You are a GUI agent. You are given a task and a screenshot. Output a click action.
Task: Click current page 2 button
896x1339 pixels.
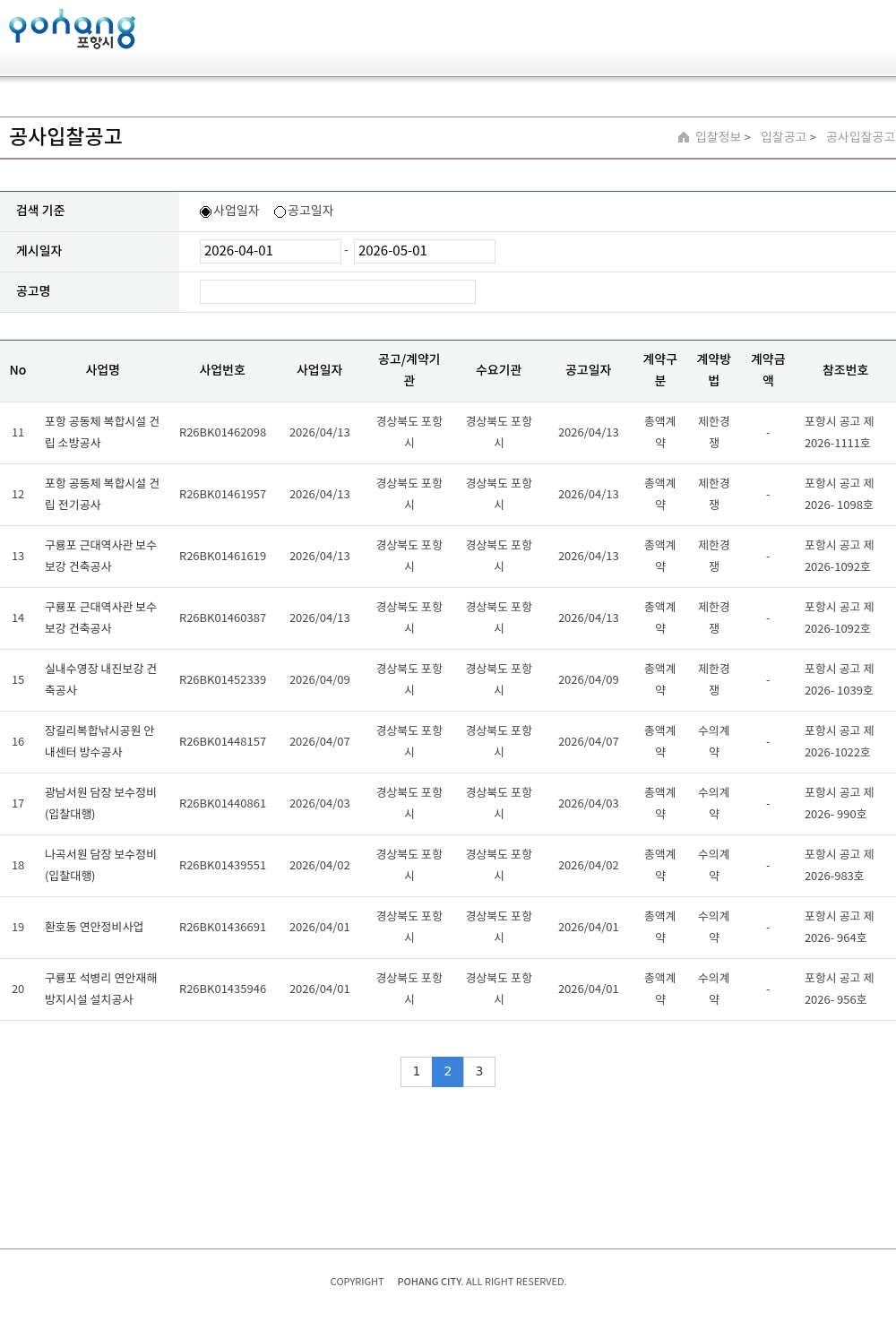[x=447, y=1071]
